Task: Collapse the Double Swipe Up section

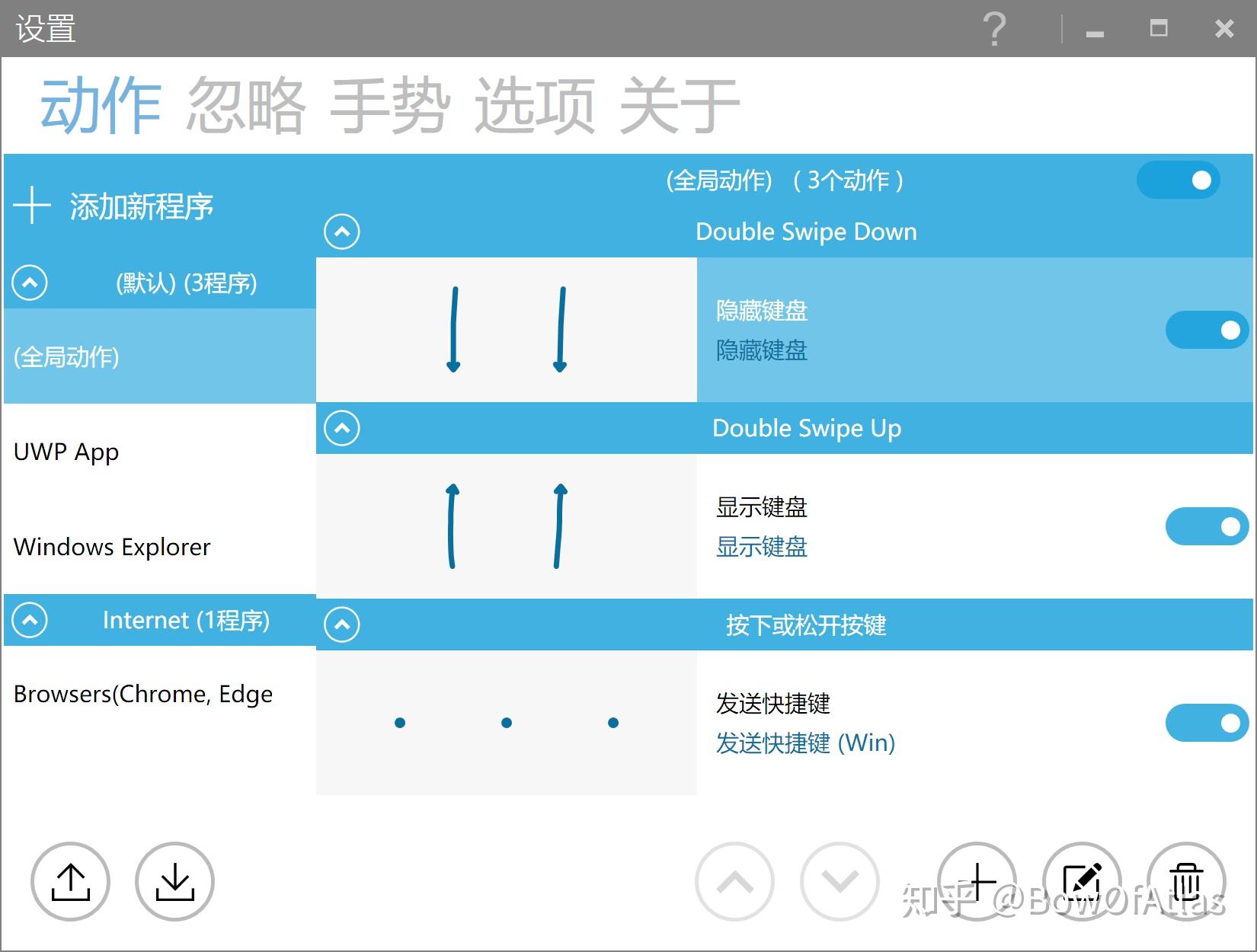Action: pyautogui.click(x=342, y=428)
